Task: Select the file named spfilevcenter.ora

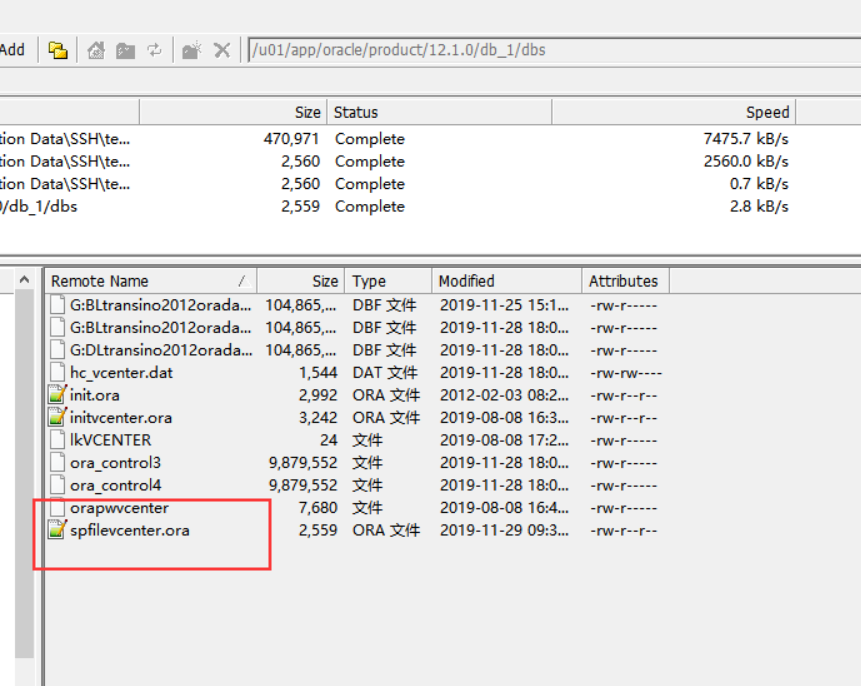Action: coord(130,531)
